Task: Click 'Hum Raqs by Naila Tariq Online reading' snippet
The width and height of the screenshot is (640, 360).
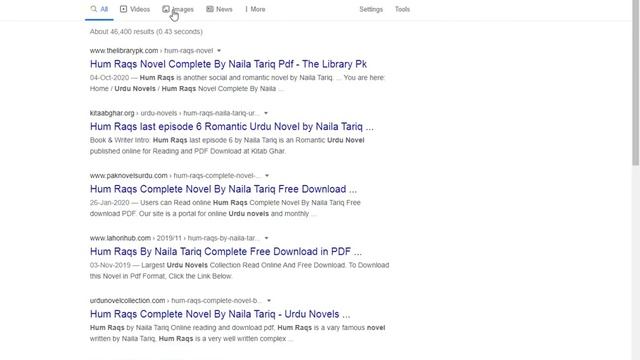Action: pos(238,333)
